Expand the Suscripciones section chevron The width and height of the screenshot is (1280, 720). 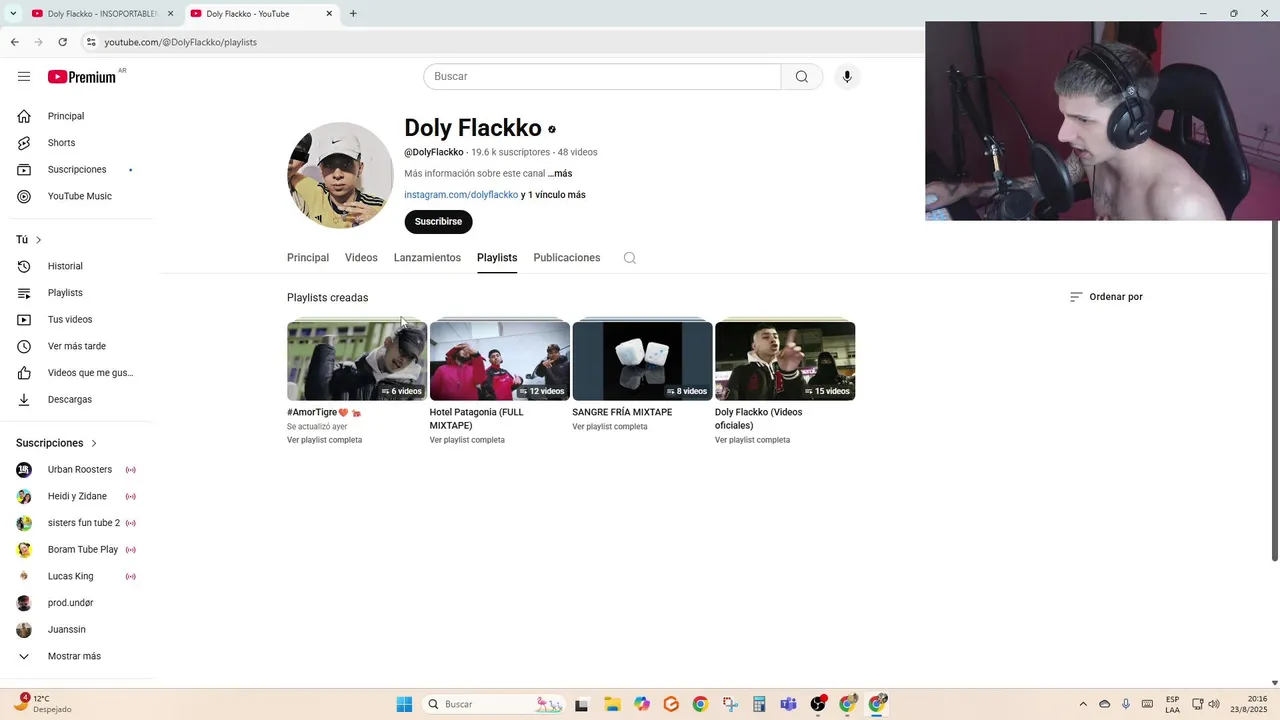[x=94, y=443]
